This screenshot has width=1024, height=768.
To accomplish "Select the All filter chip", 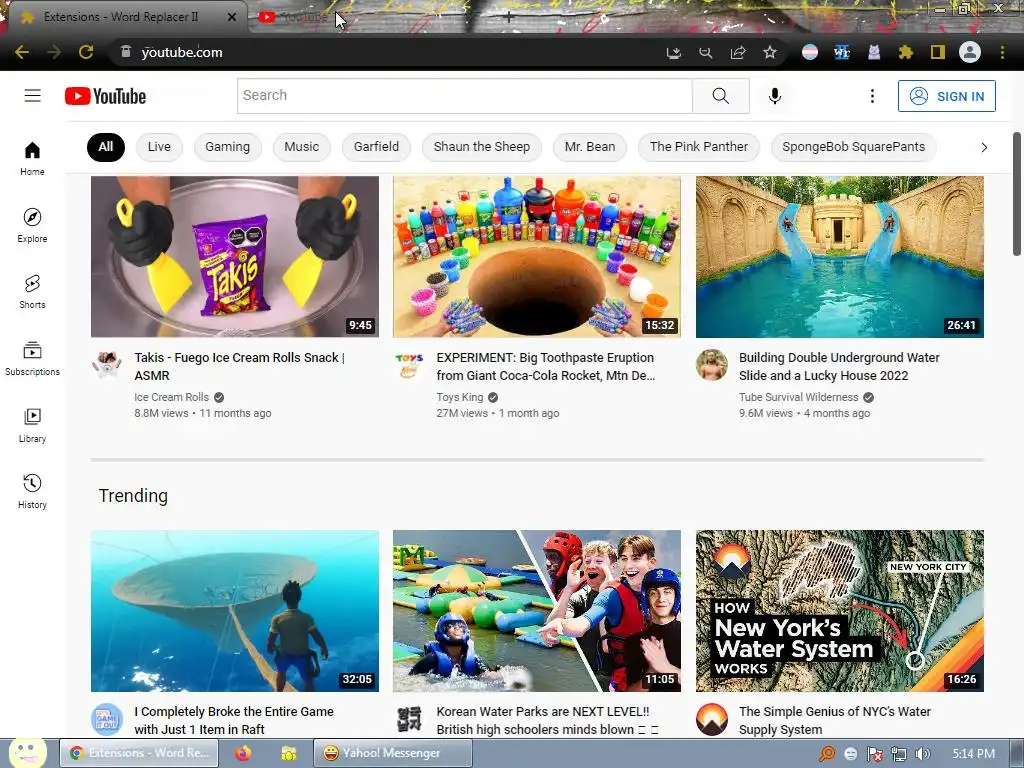I will 106,147.
